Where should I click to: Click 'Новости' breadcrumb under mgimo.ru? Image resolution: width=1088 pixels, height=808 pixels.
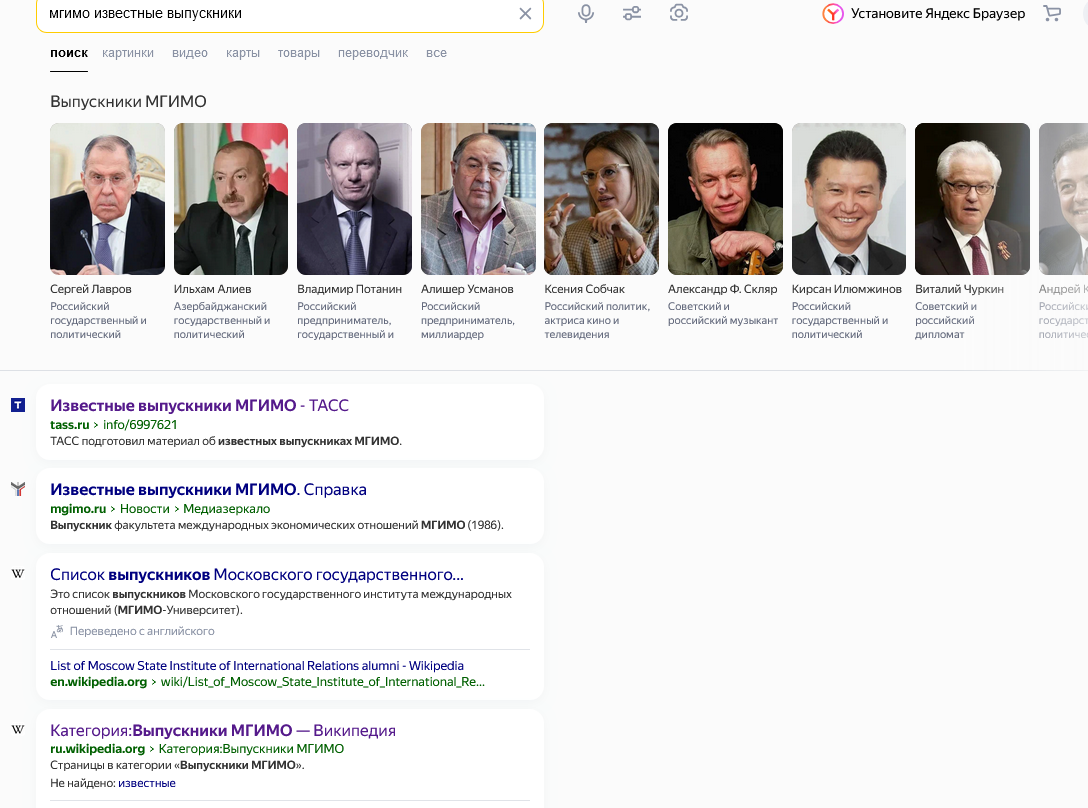click(144, 509)
